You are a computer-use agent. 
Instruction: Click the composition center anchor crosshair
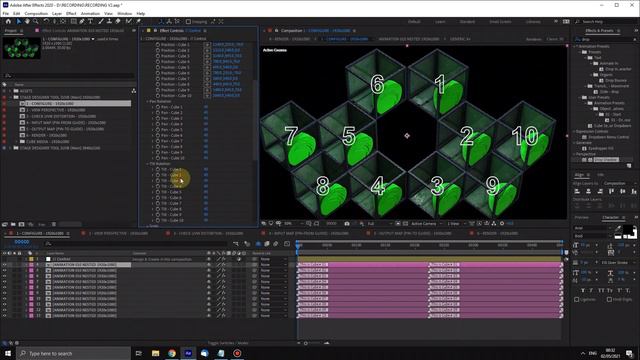[407, 136]
